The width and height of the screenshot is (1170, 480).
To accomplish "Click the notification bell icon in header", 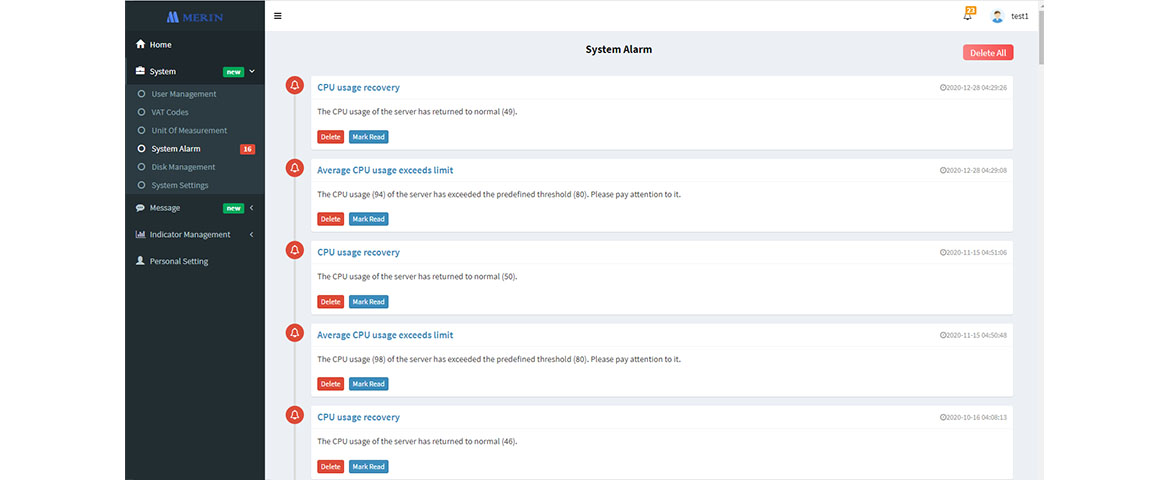I will [967, 16].
